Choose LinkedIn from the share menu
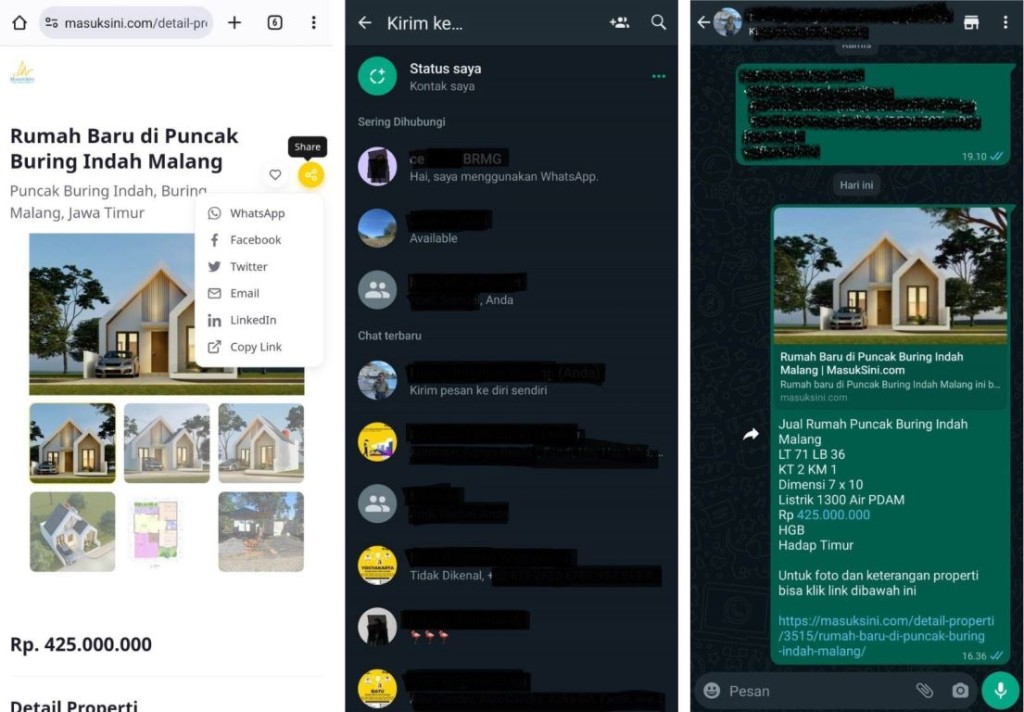 click(253, 320)
